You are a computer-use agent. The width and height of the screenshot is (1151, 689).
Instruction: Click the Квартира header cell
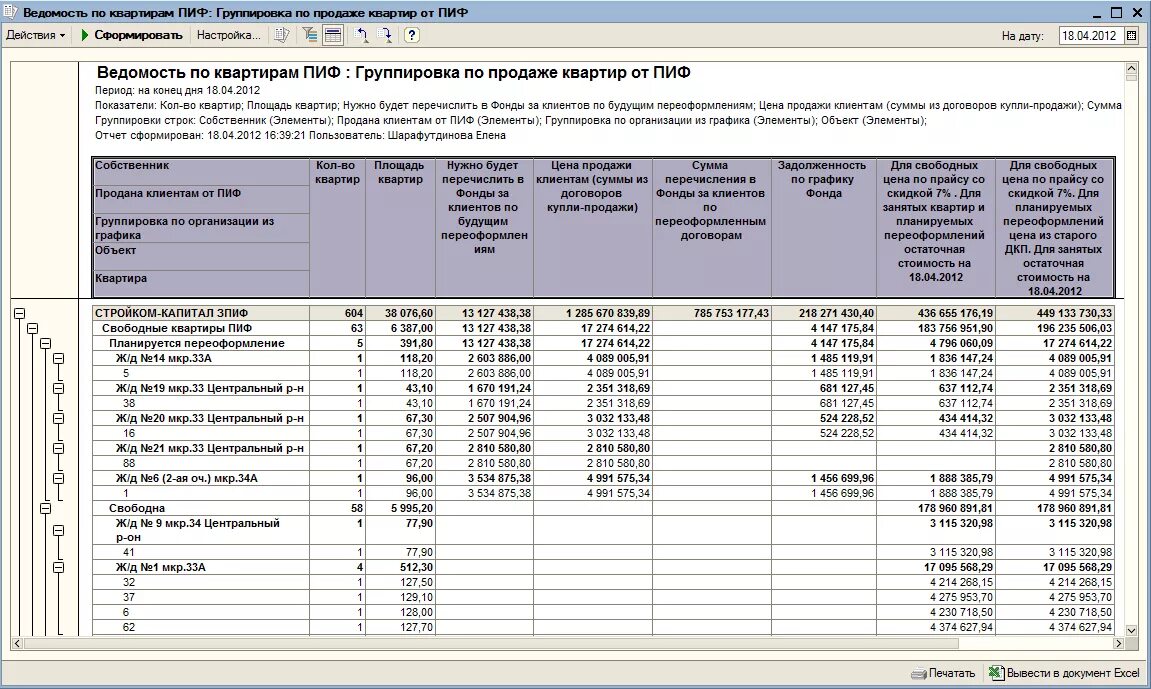(x=201, y=284)
